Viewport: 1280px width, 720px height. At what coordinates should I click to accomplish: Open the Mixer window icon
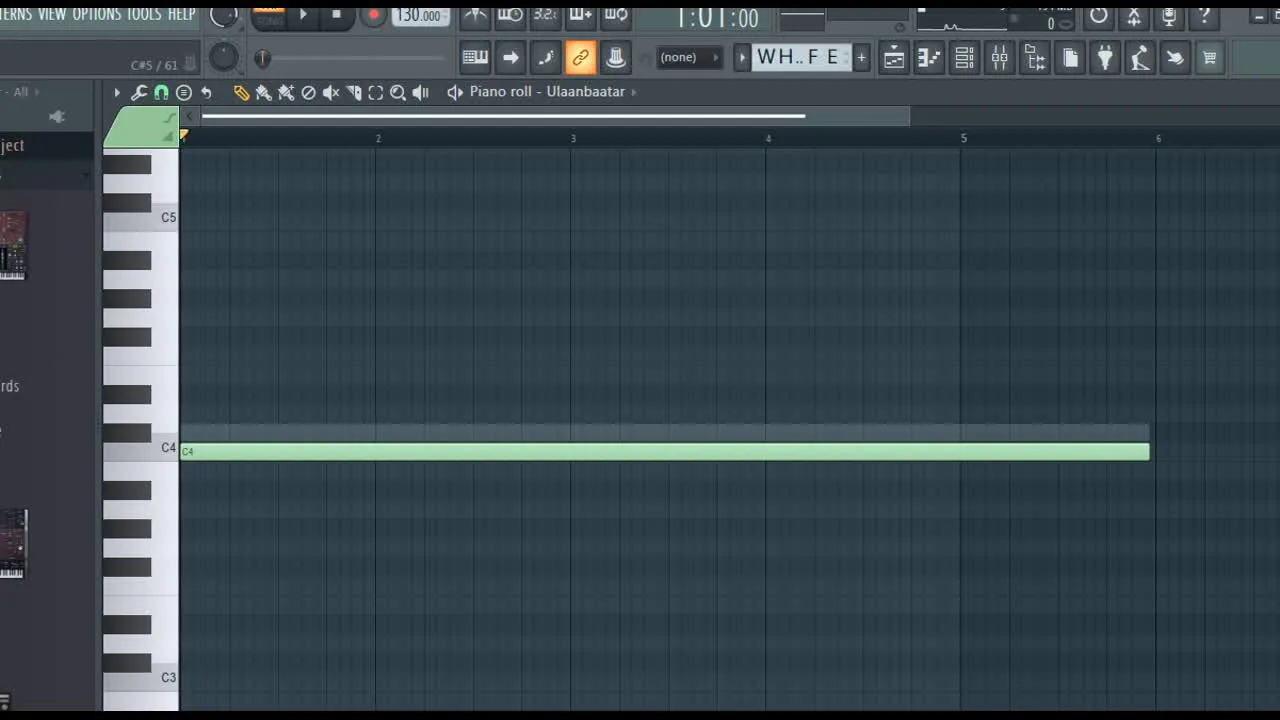[x=999, y=58]
